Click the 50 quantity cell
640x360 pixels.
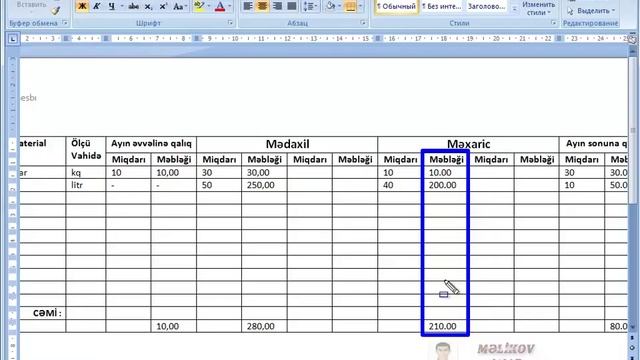[219, 185]
